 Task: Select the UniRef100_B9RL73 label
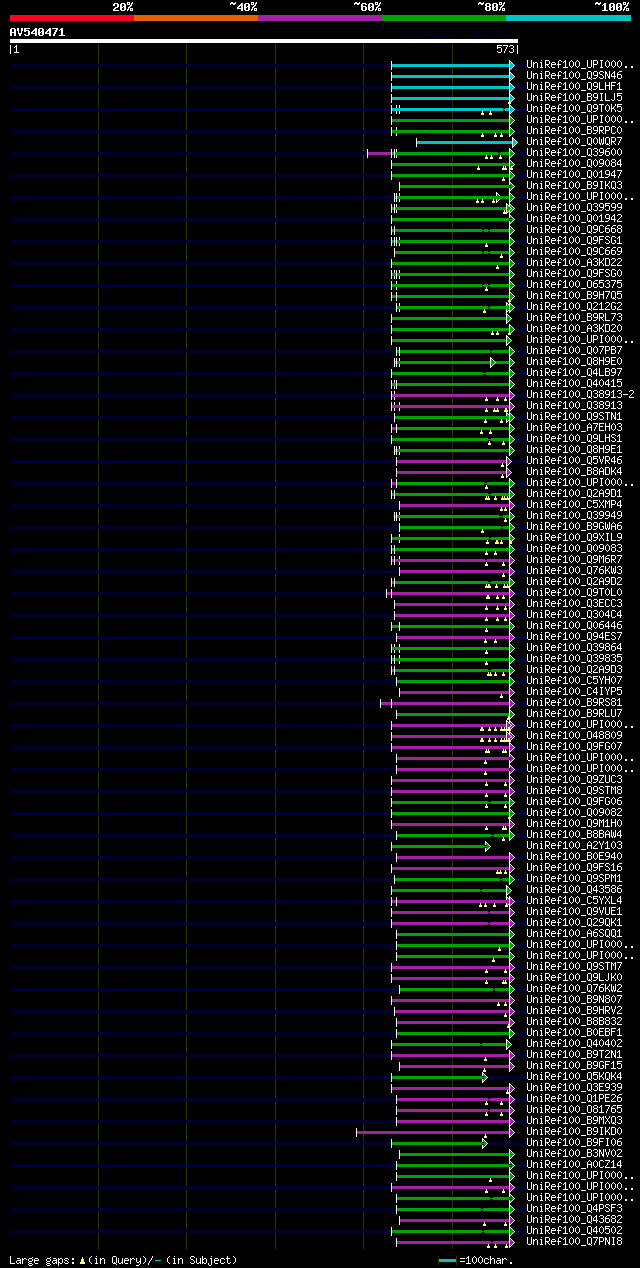(x=574, y=317)
